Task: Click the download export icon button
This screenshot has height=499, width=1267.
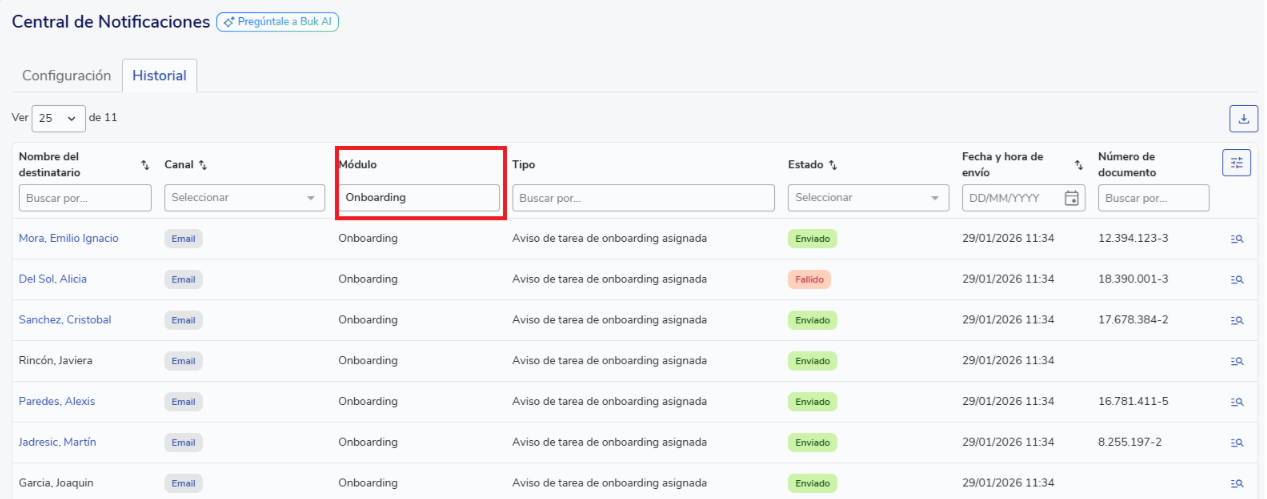Action: [x=1243, y=119]
